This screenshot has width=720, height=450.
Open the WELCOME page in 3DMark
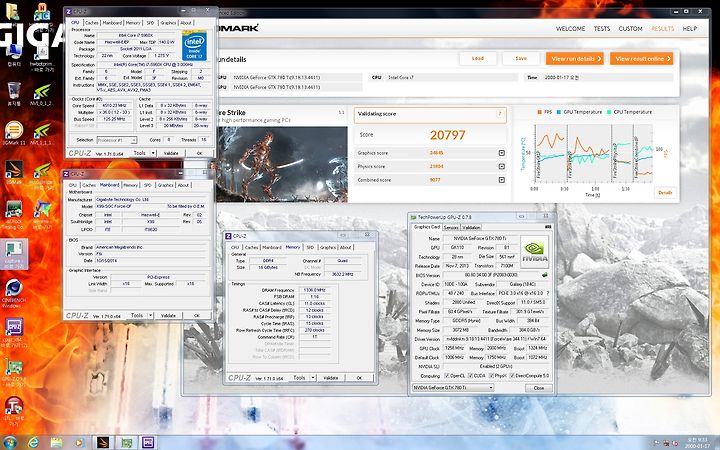coord(570,28)
